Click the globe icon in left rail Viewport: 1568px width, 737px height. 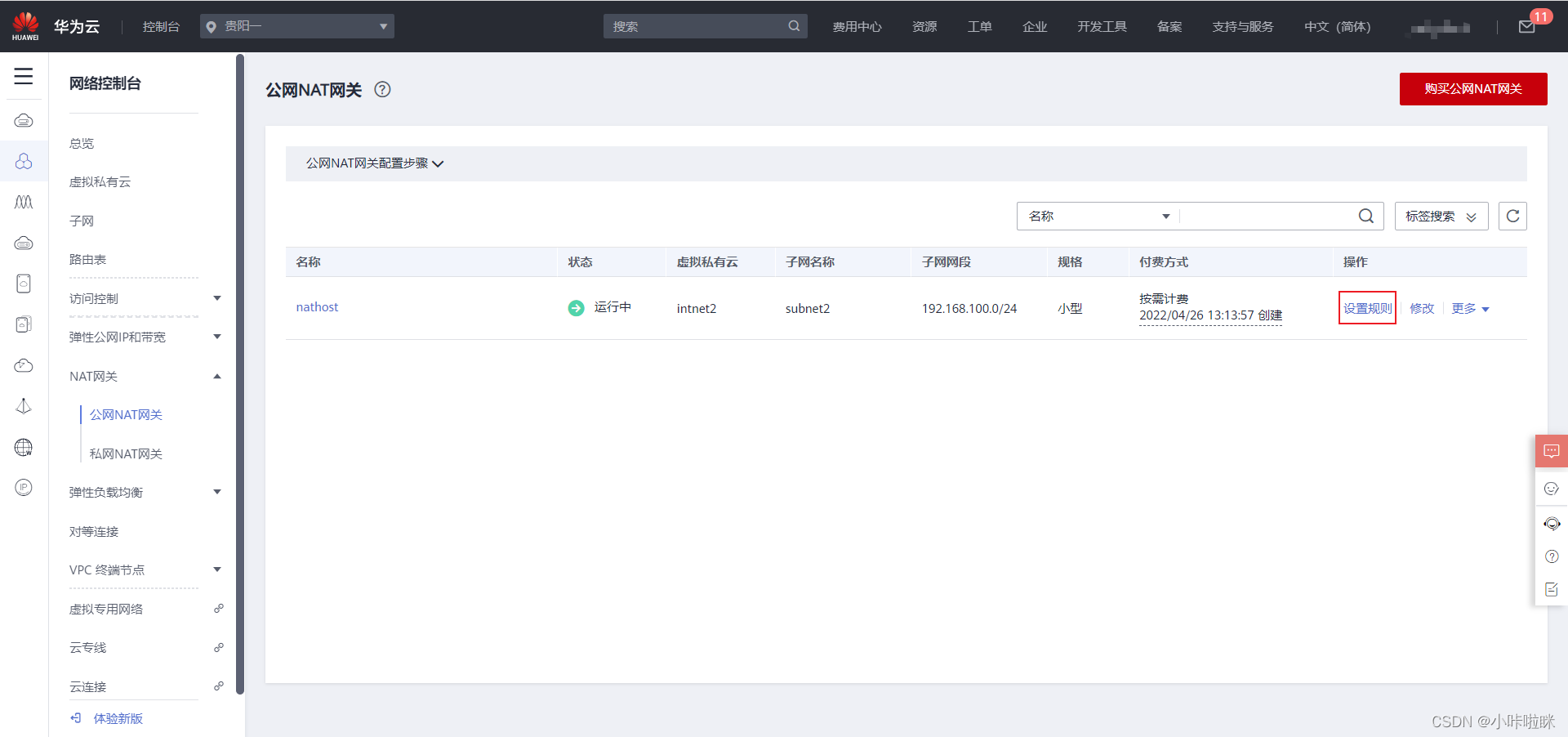pyautogui.click(x=24, y=447)
